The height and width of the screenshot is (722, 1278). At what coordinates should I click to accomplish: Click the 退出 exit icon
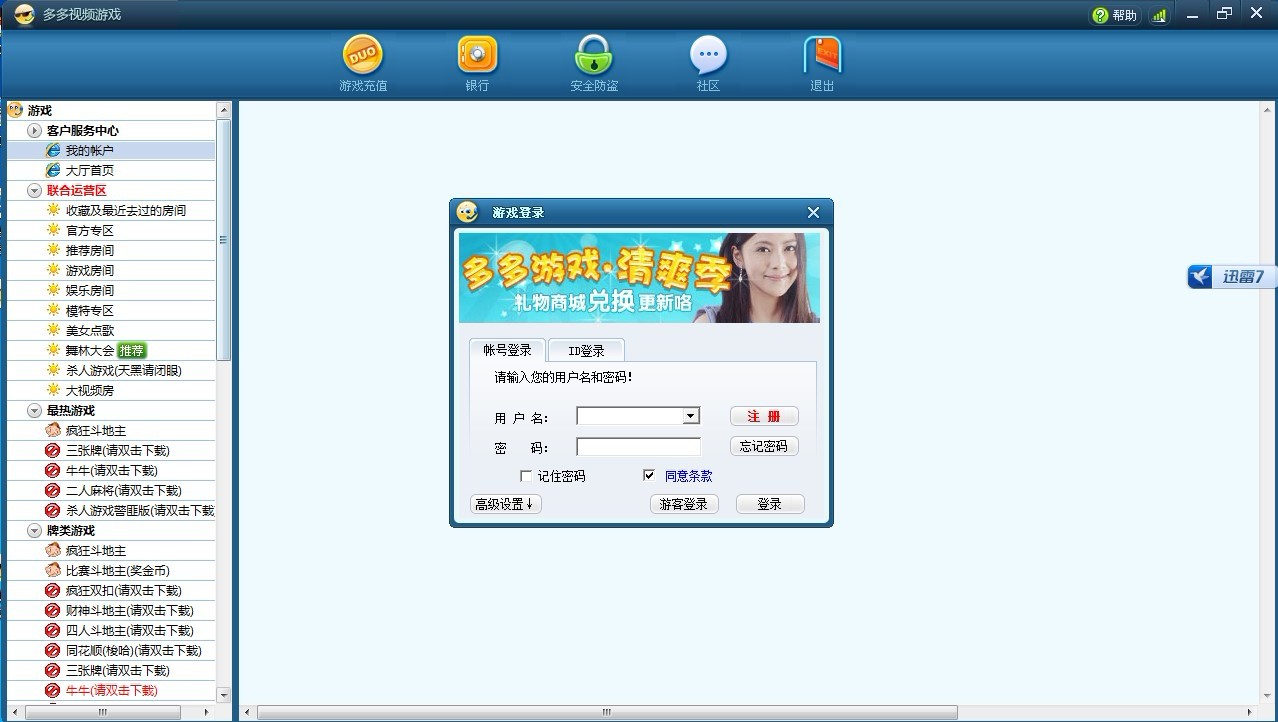click(822, 56)
